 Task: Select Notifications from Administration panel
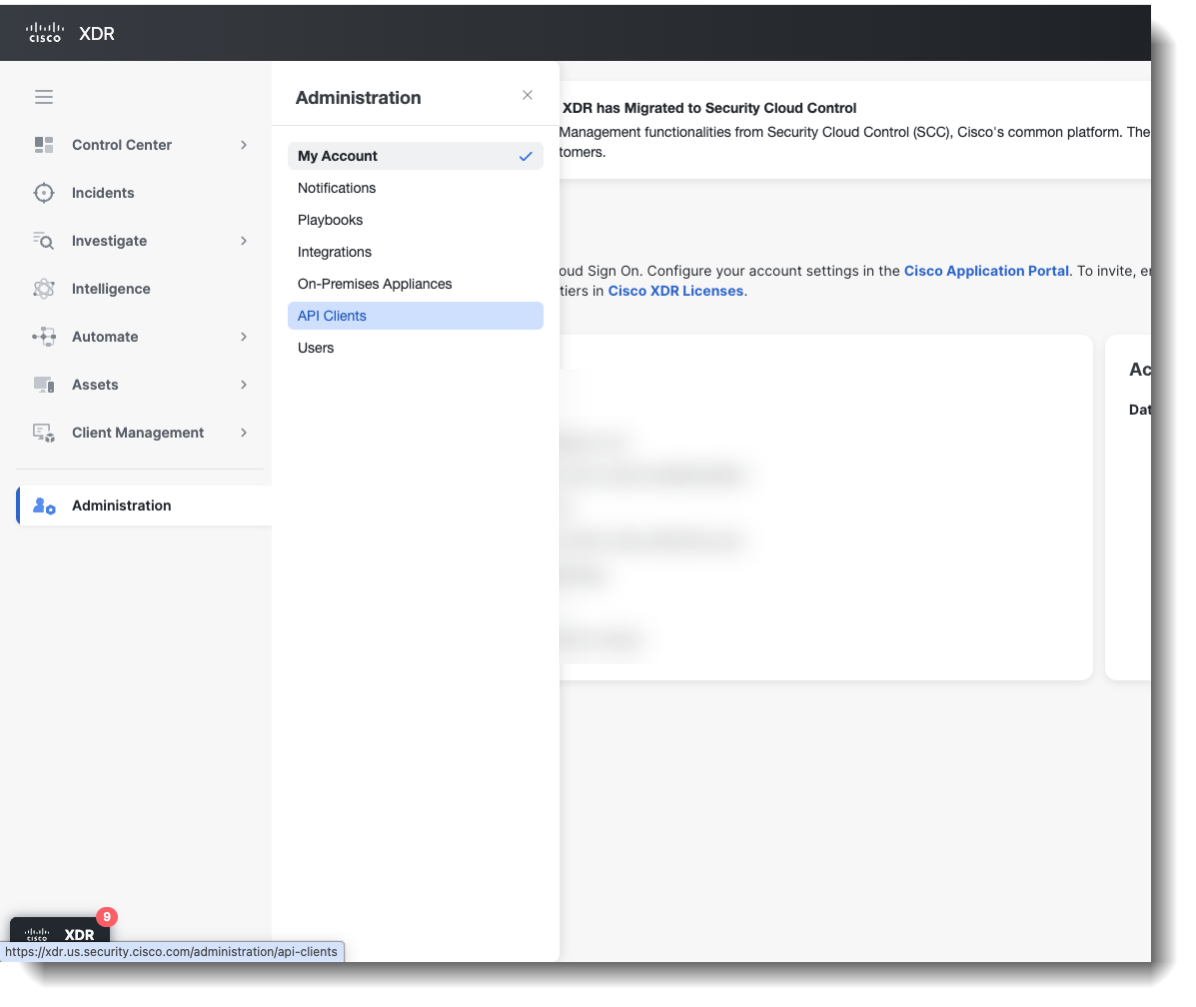(x=337, y=188)
